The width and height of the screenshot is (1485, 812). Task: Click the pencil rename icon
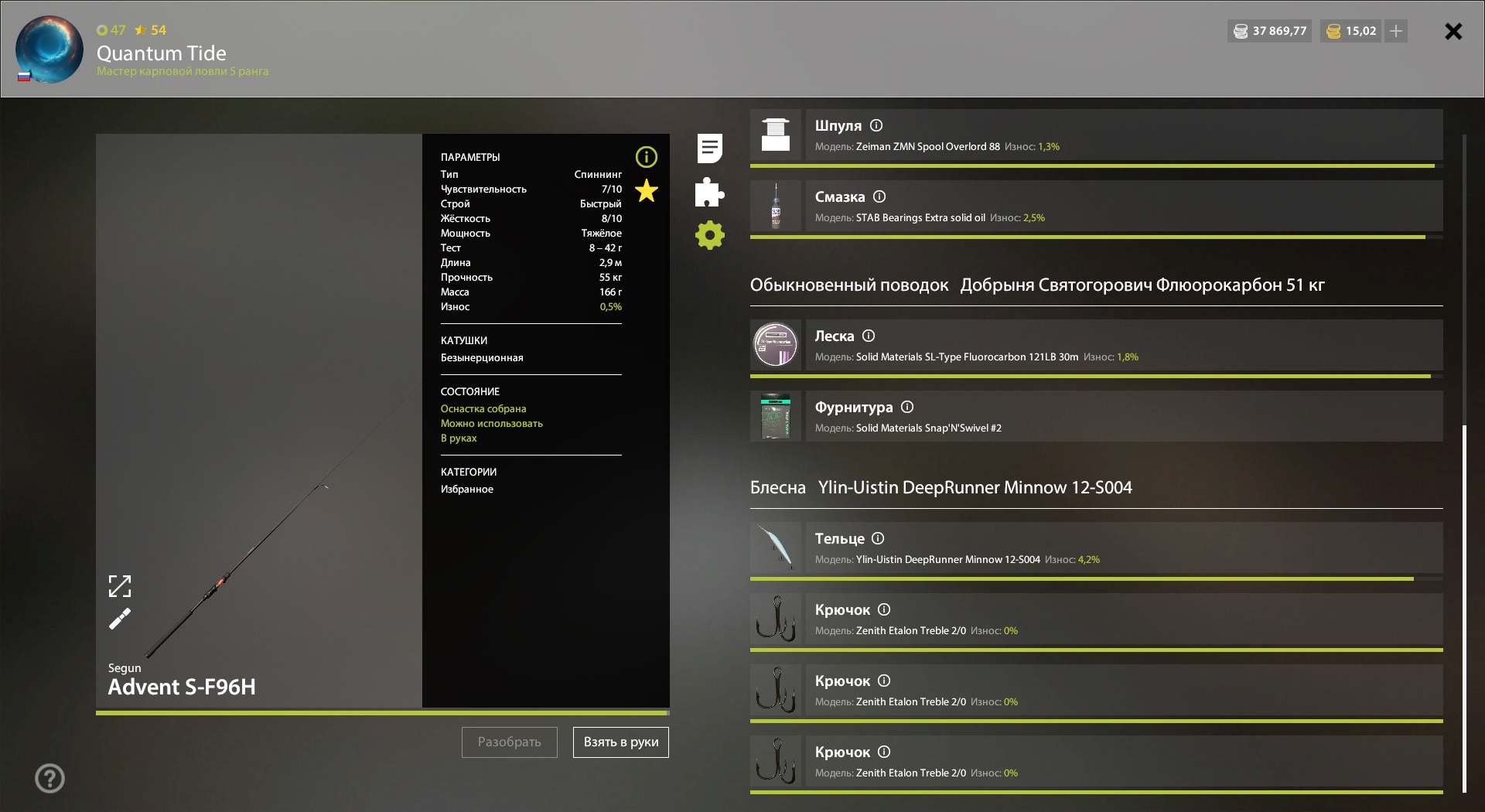(x=120, y=619)
